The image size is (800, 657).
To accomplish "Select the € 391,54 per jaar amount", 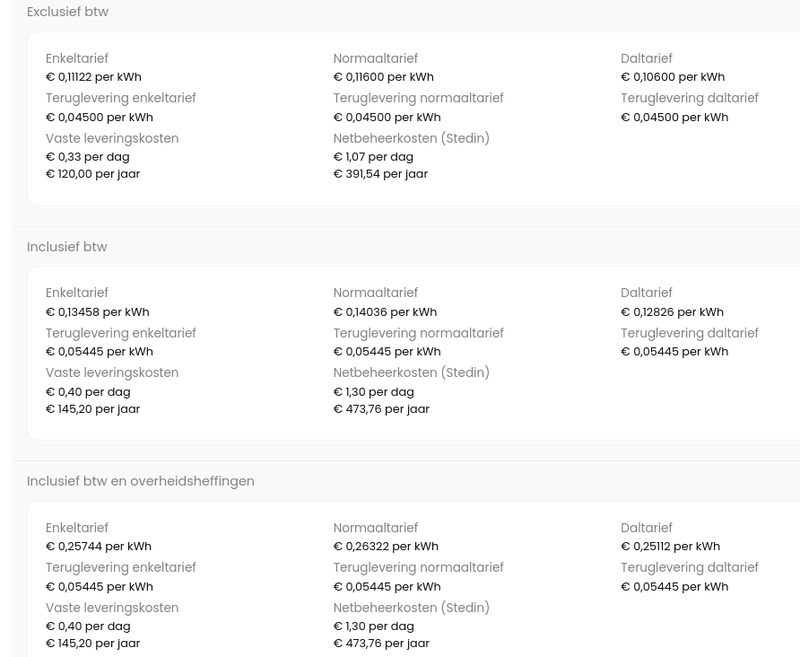I will click(x=380, y=174).
